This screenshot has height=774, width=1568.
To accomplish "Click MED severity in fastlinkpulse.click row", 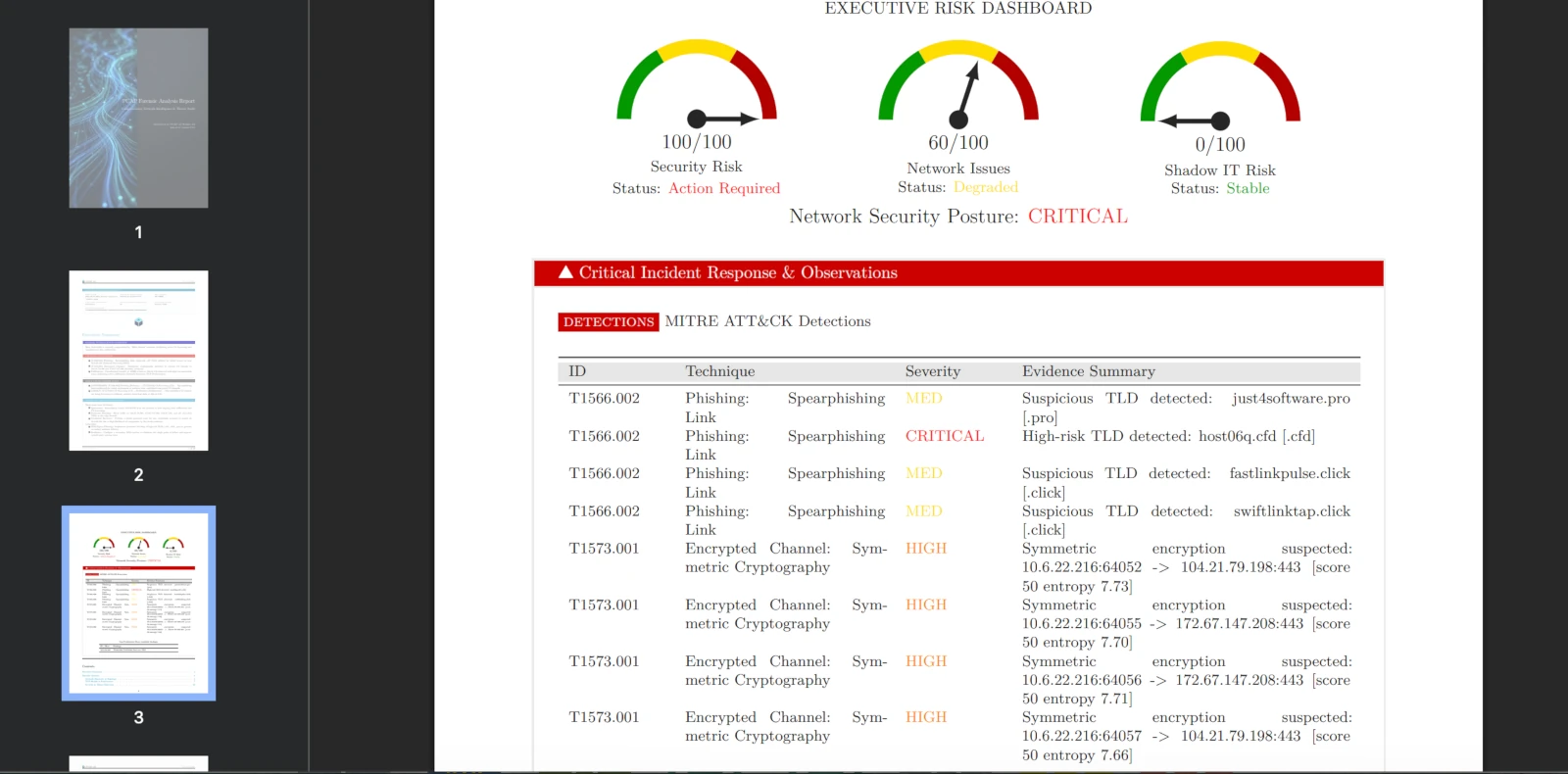I will (924, 473).
